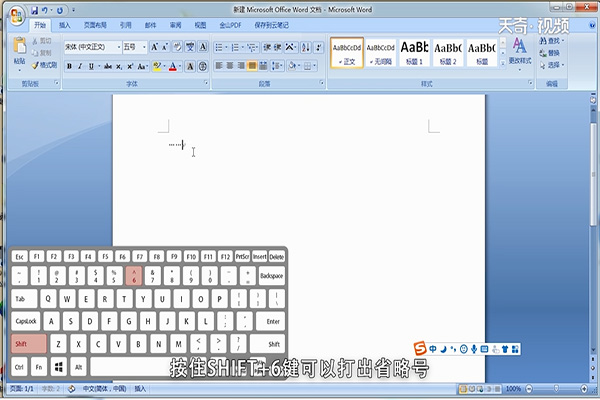Open the 更改样式 change styles menu
Viewport: 600px width, 400px height.
tap(520, 54)
